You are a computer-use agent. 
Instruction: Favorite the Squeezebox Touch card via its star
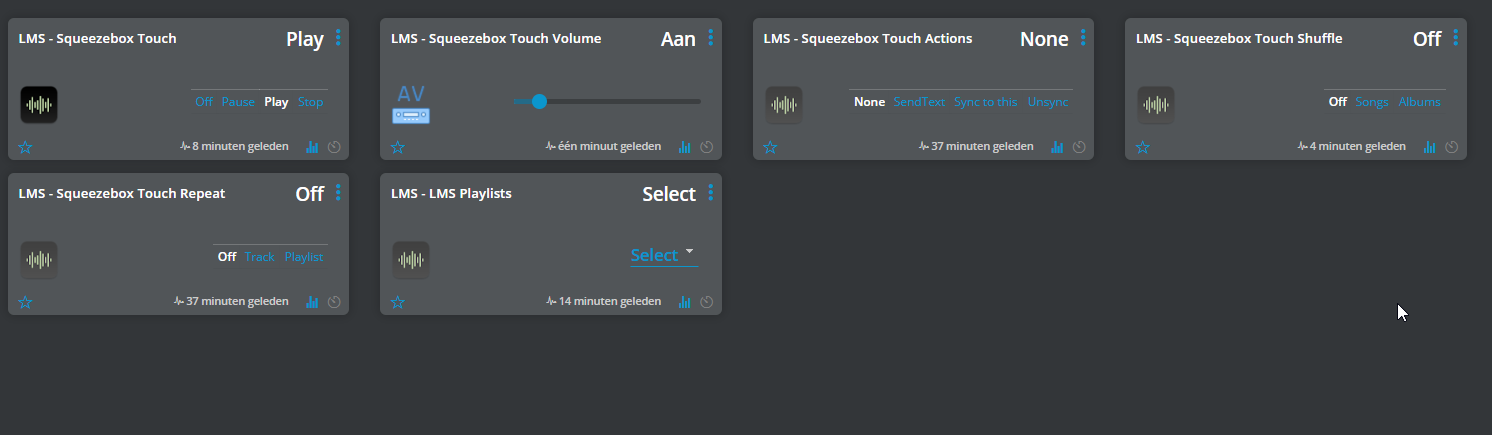pyautogui.click(x=25, y=147)
